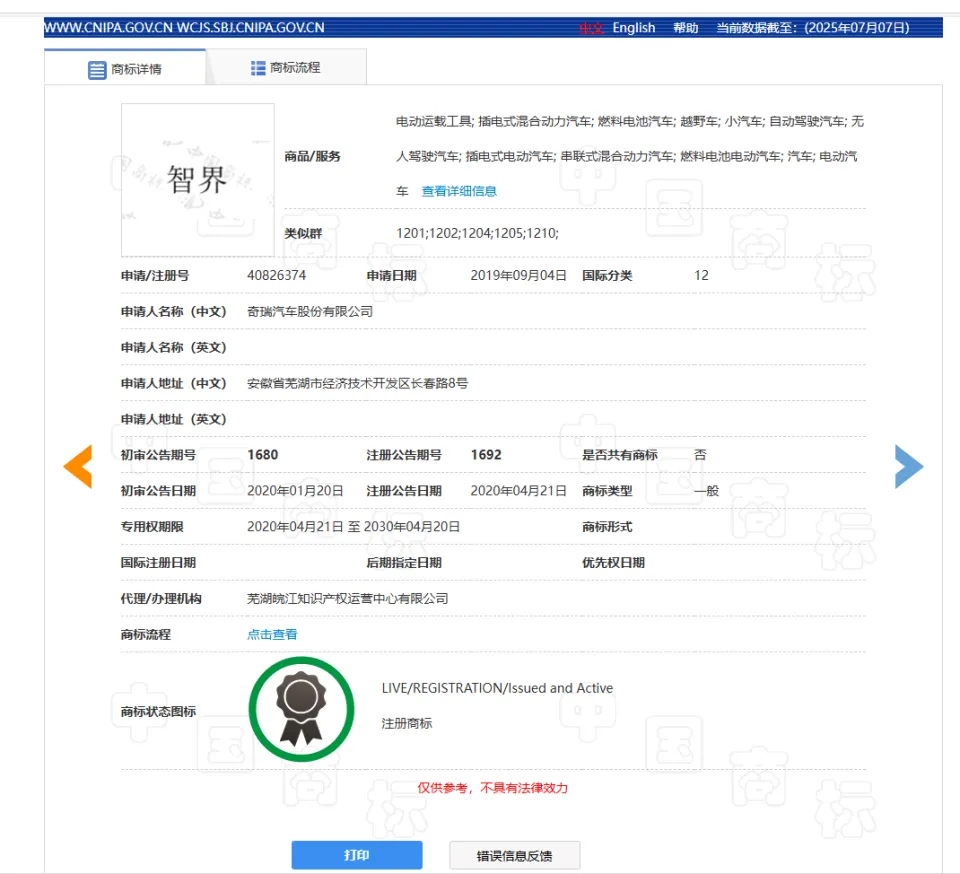Select 注册商标 status label
This screenshot has height=874, width=960.
coord(407,723)
